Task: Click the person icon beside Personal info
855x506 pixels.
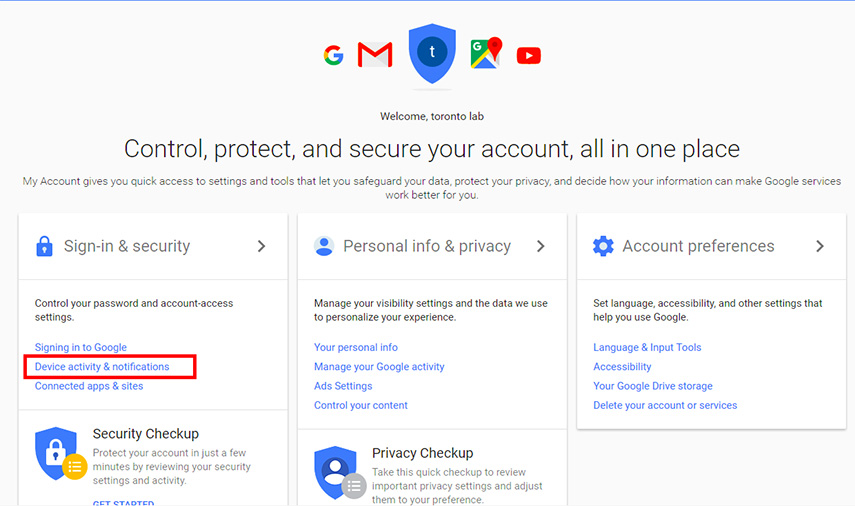Action: (x=323, y=246)
